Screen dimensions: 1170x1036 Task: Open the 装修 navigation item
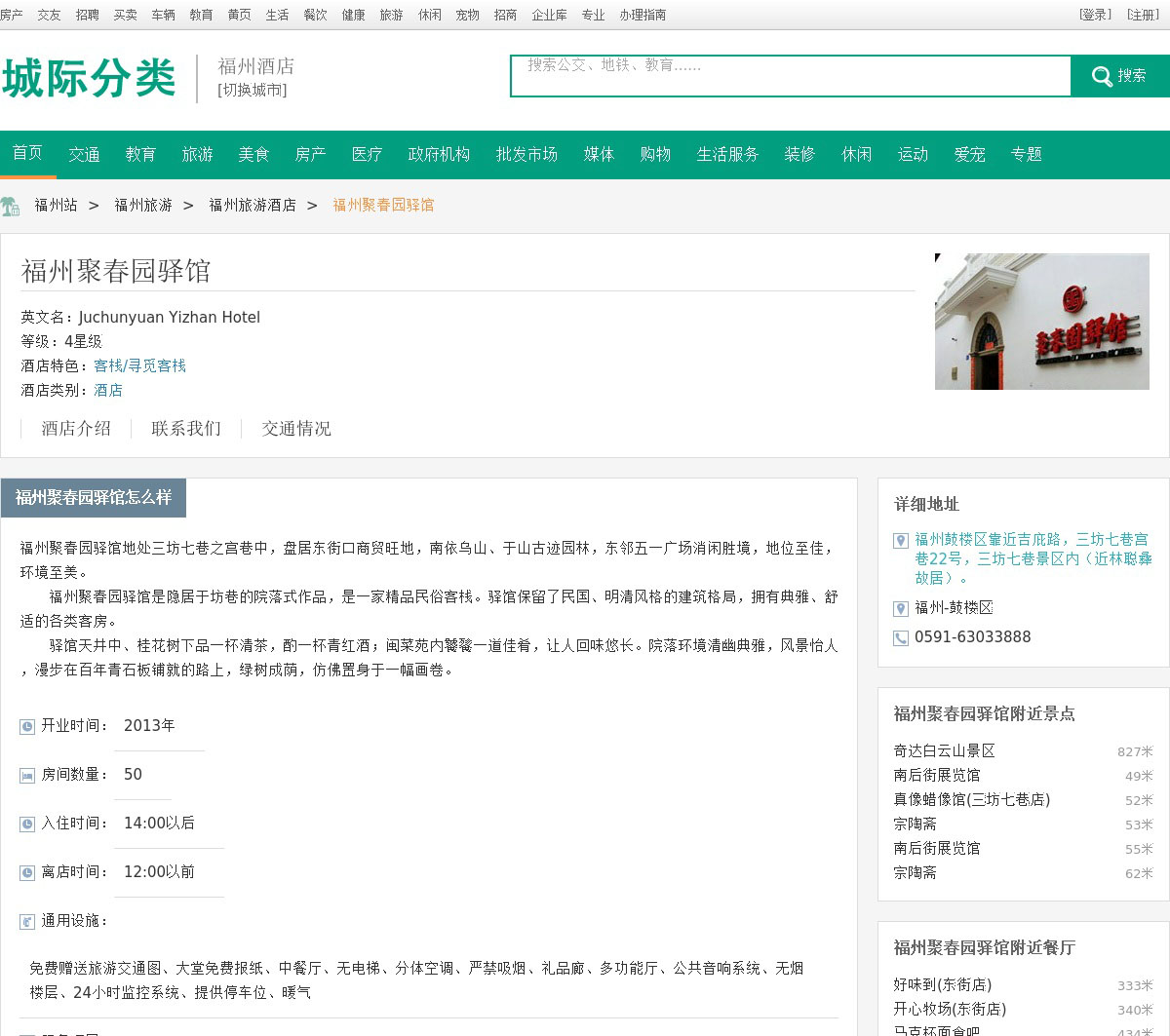pos(799,154)
